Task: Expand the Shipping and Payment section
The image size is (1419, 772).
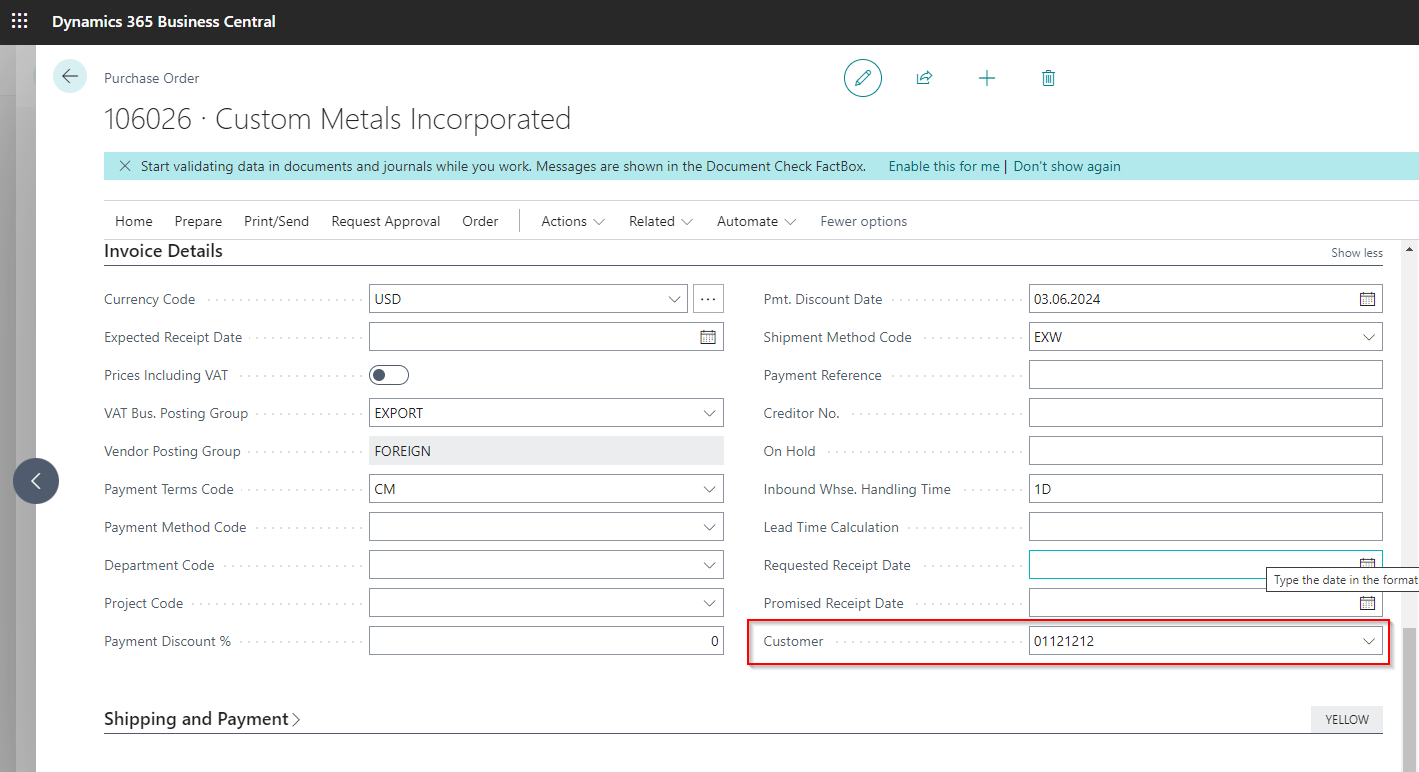Action: [202, 719]
